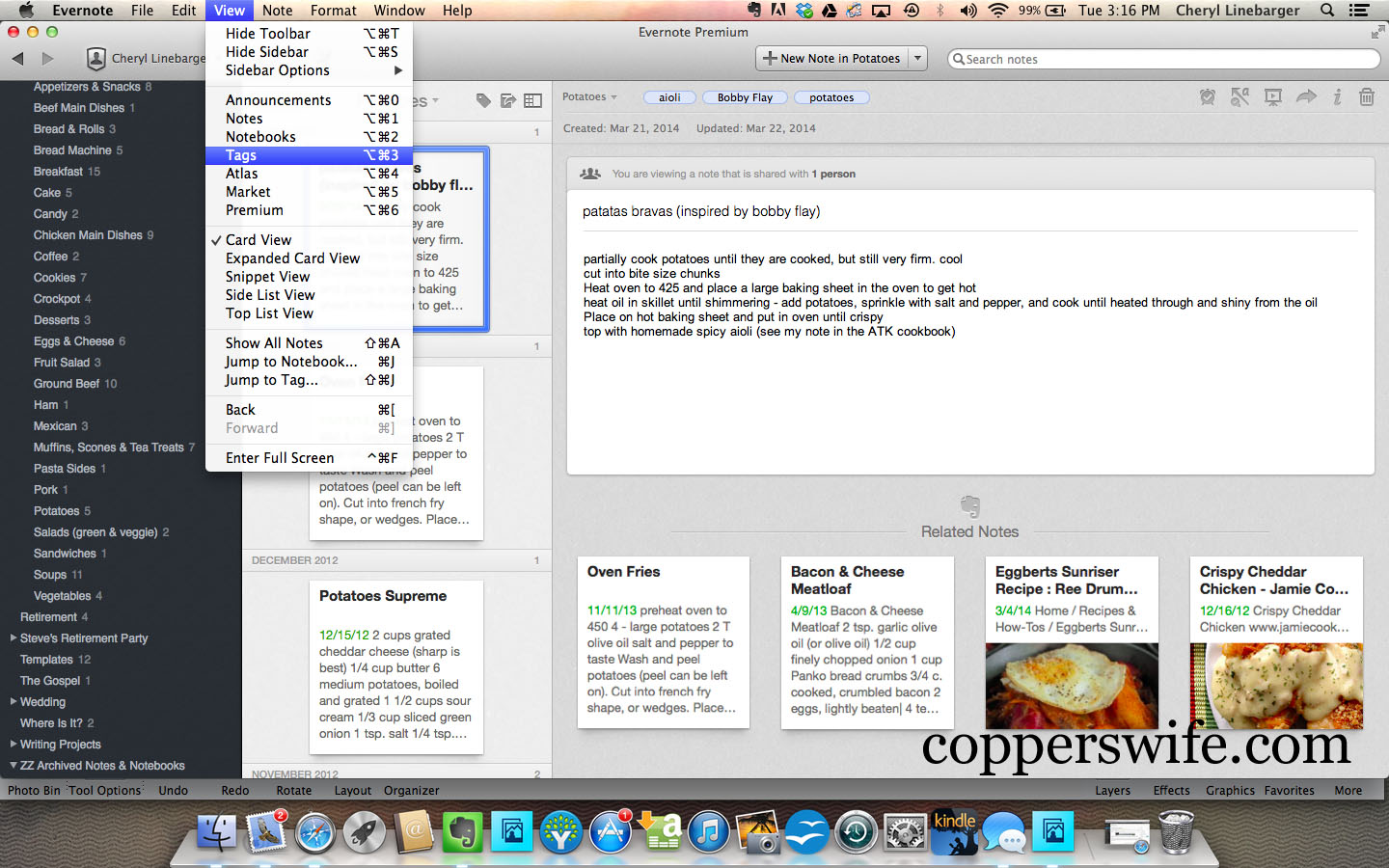Open Launchpad rocket icon in Dock

click(365, 831)
